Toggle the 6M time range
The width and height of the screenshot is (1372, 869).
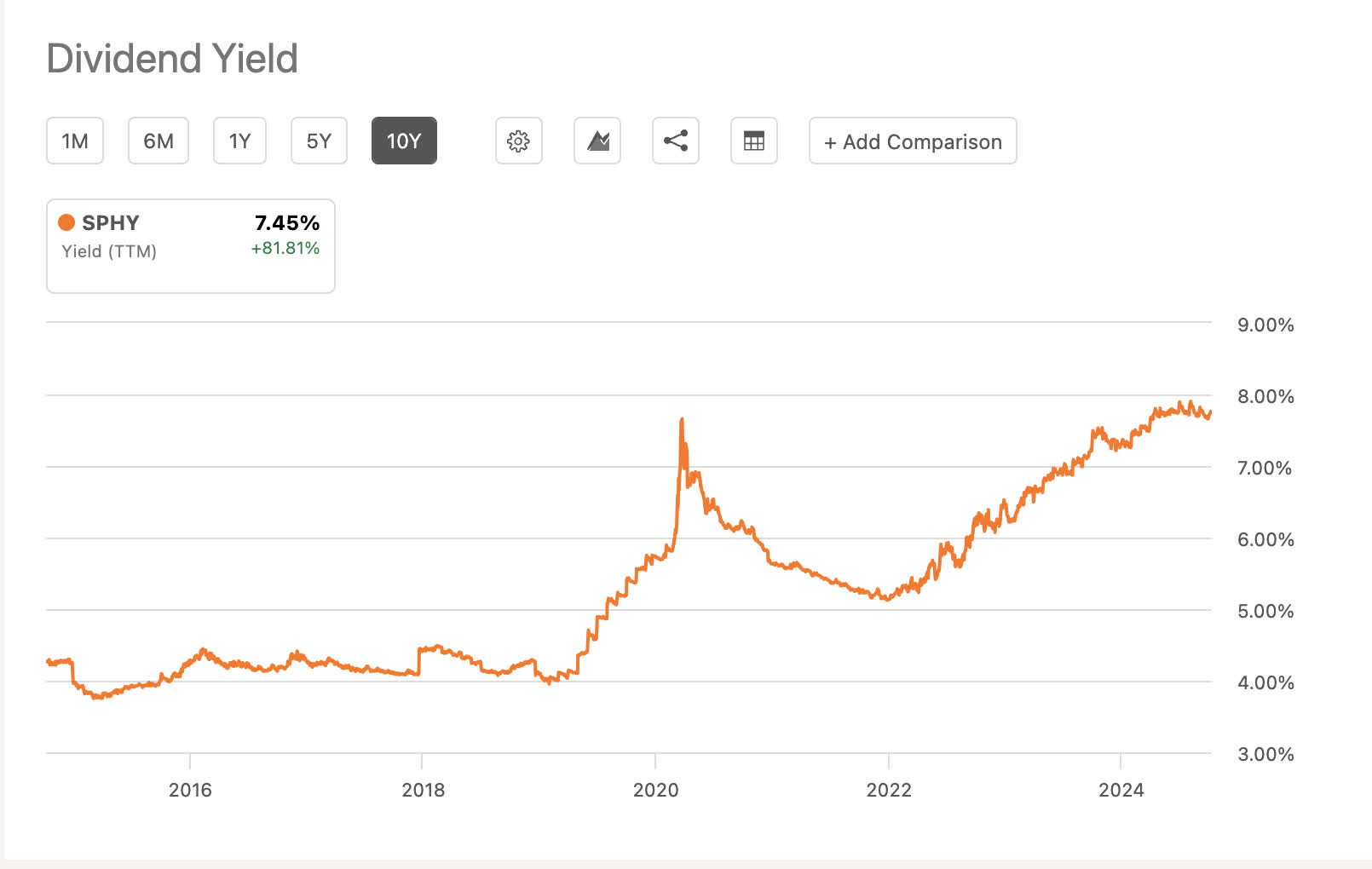(x=158, y=141)
